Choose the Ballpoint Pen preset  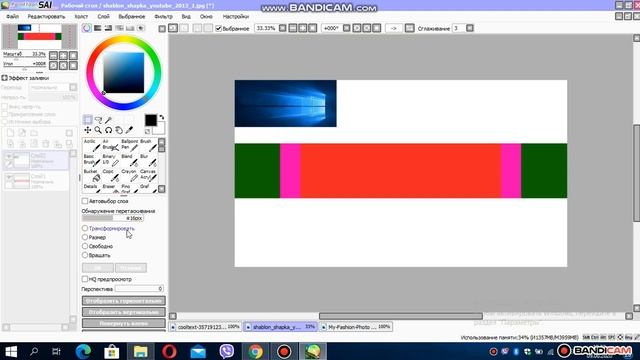pyautogui.click(x=130, y=145)
